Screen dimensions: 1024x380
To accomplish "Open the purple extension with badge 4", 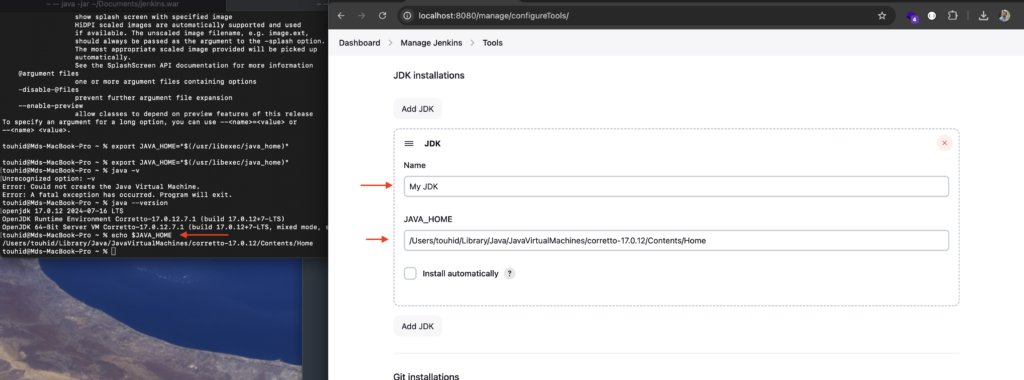I will tap(912, 16).
